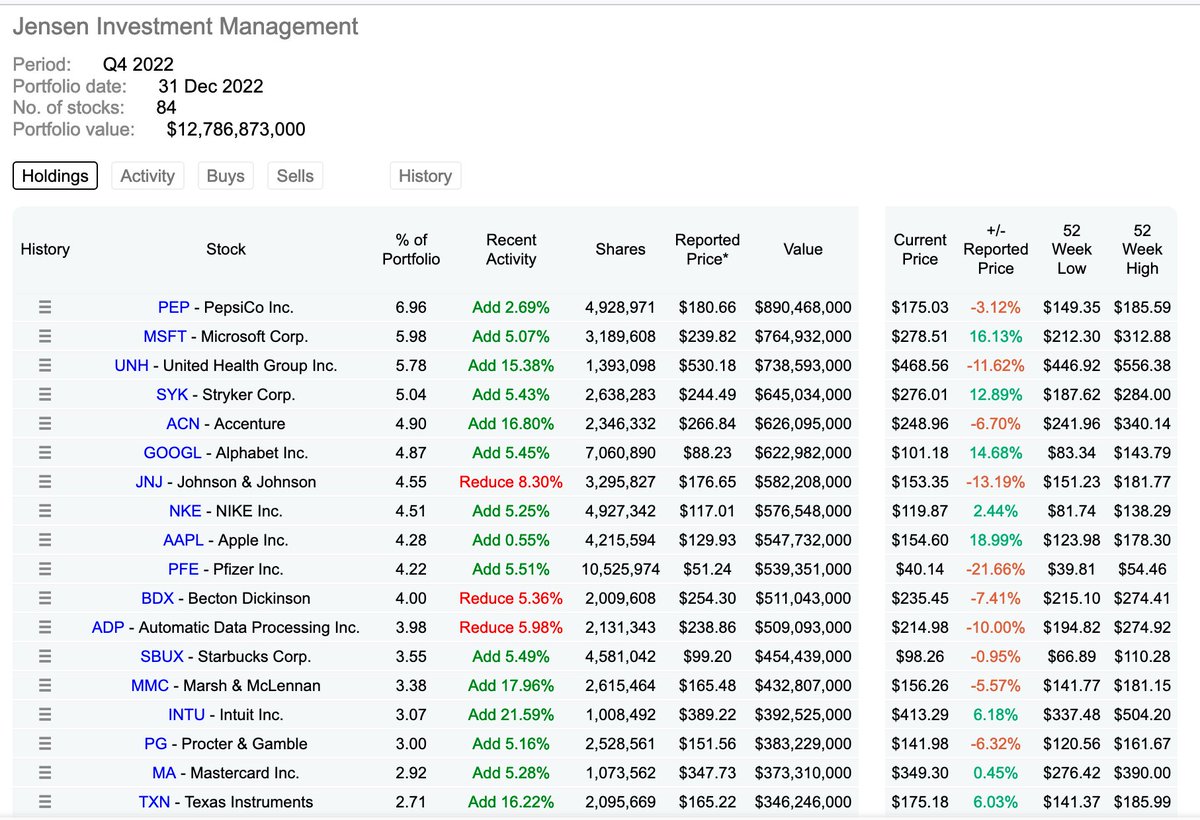Click the SYK ticker link

[172, 394]
